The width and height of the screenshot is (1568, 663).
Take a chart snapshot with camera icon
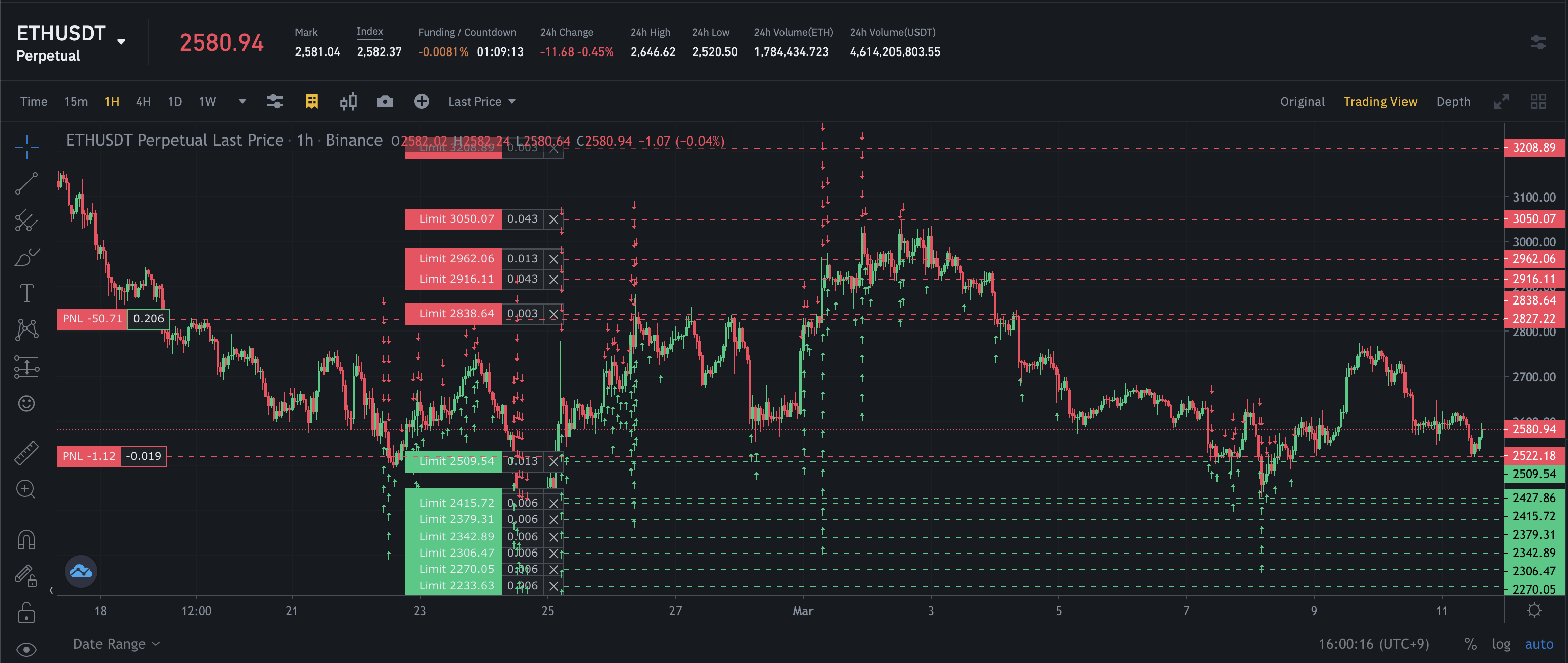tap(385, 101)
